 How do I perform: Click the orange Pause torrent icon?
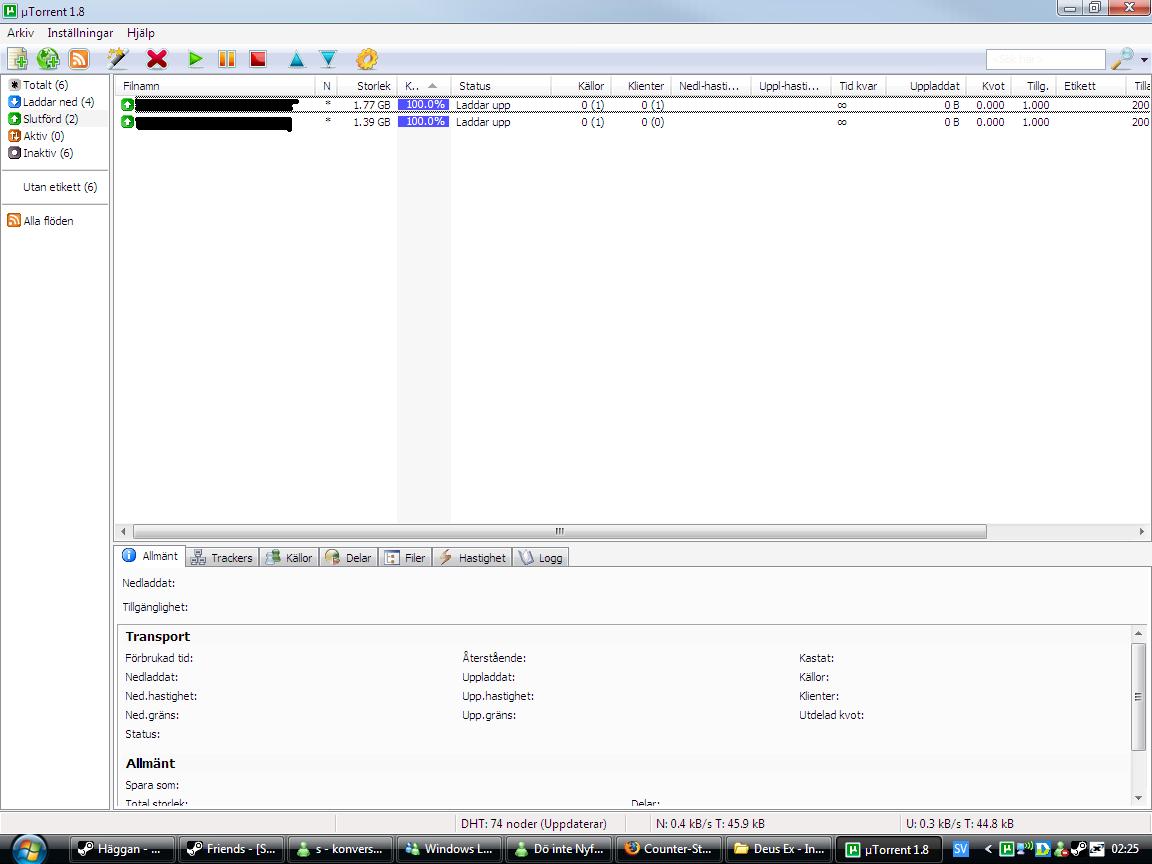tap(227, 59)
